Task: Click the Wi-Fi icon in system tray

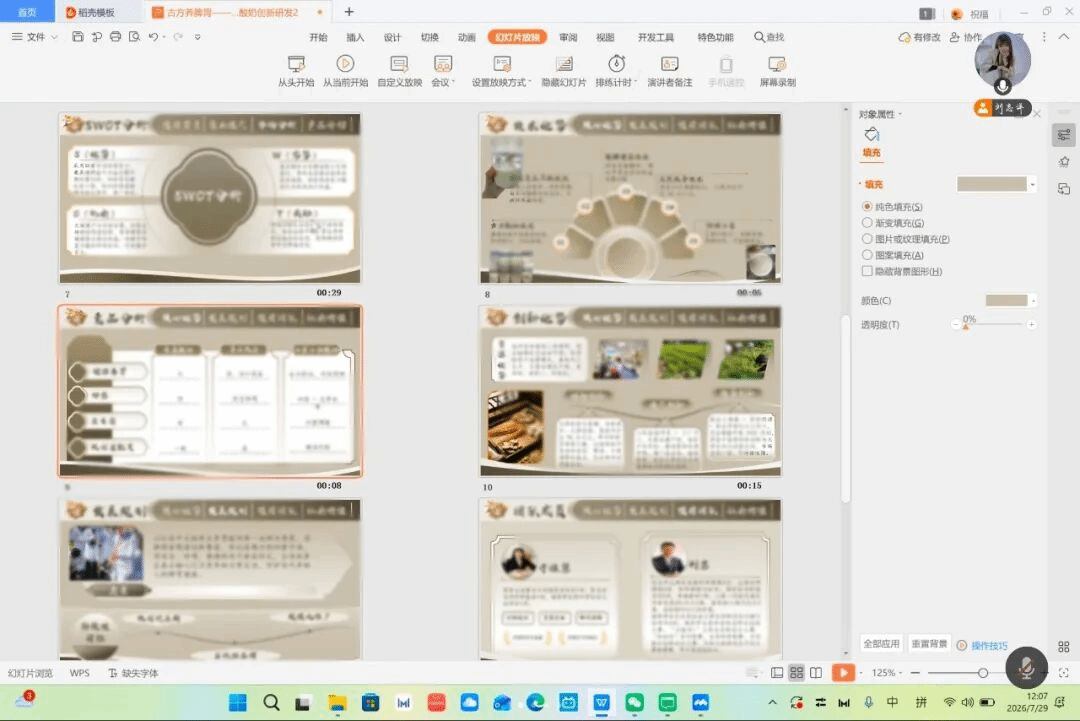Action: 949,702
